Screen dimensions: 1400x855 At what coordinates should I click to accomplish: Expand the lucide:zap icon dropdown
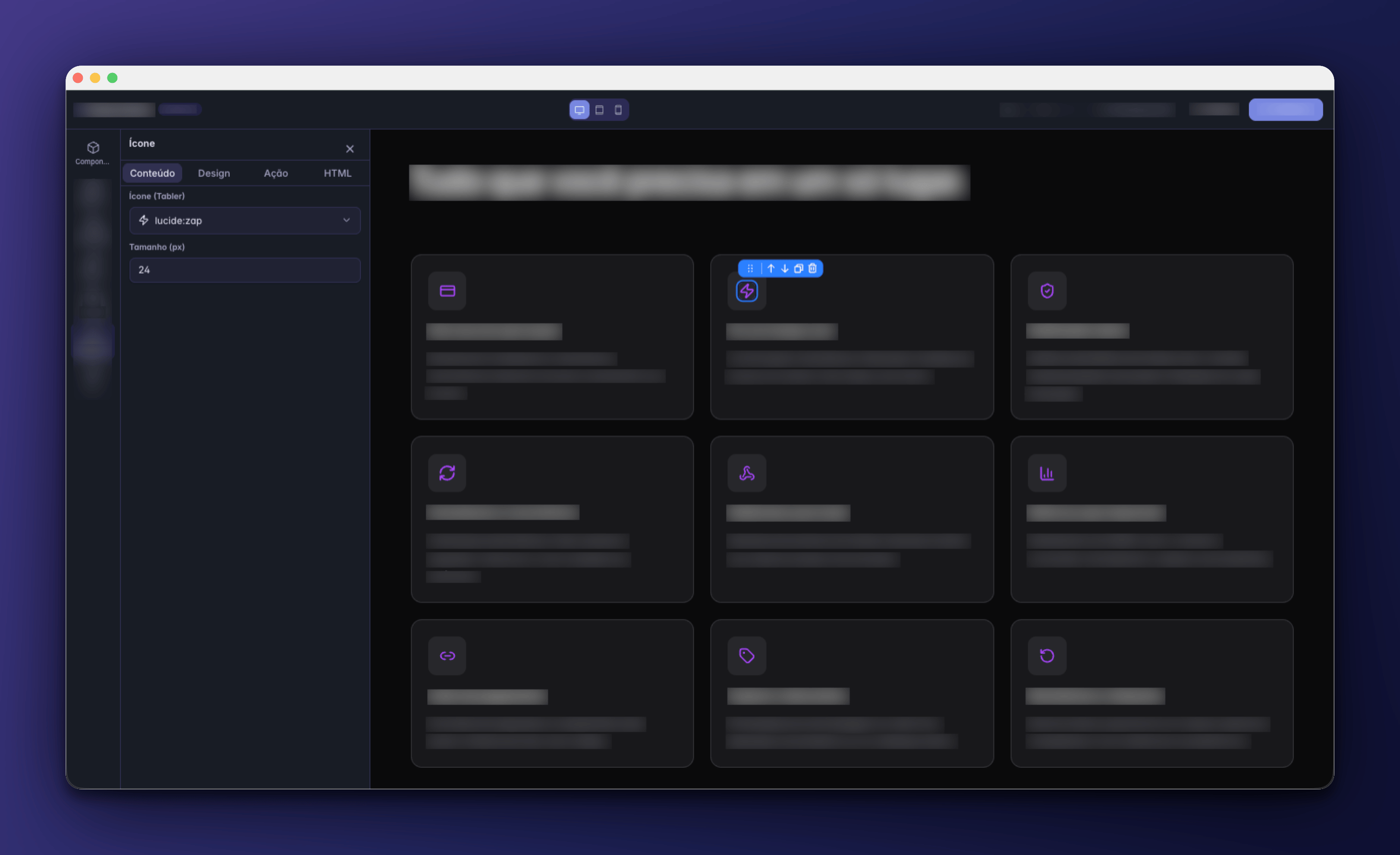tap(245, 221)
